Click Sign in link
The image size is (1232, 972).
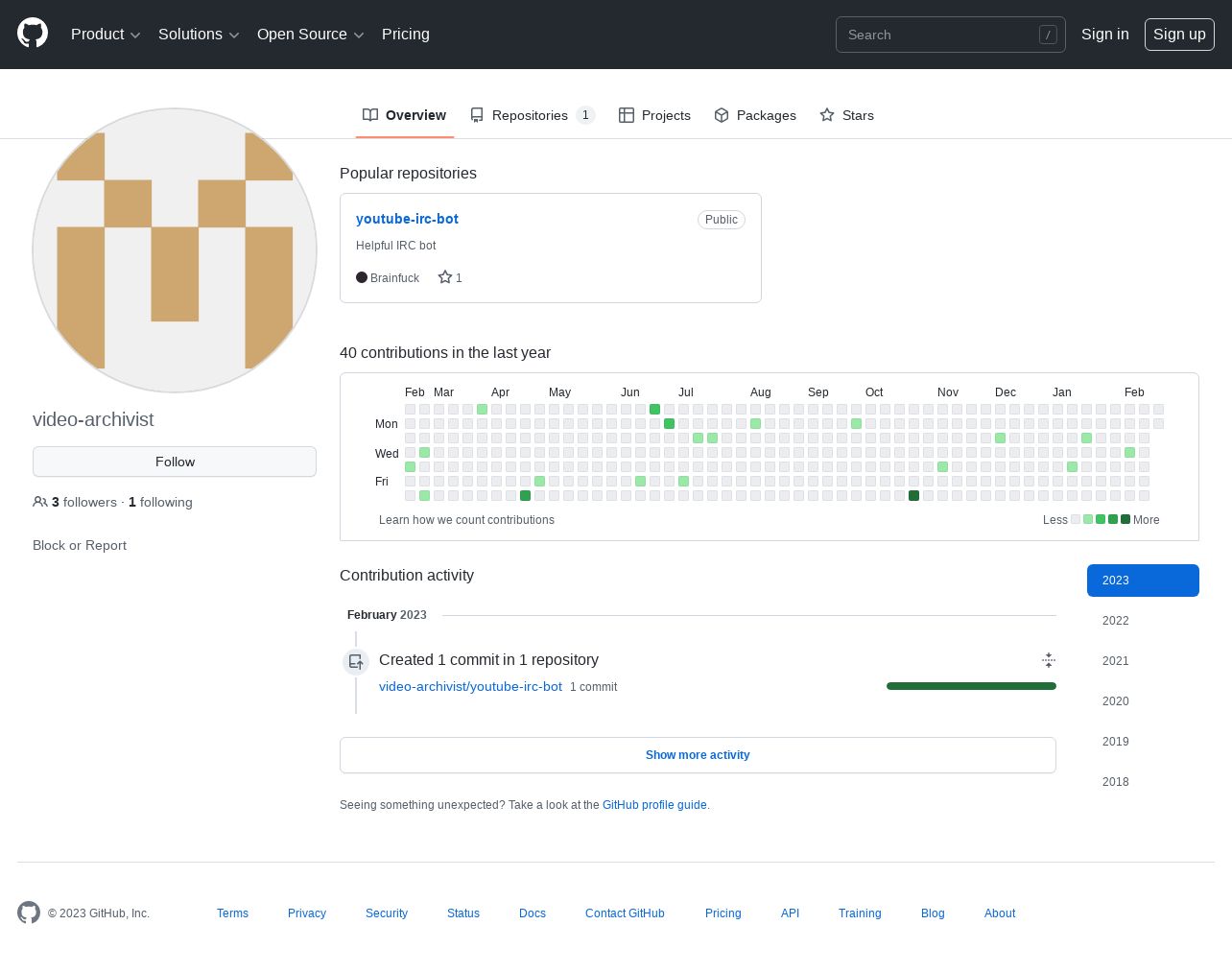point(1104,35)
